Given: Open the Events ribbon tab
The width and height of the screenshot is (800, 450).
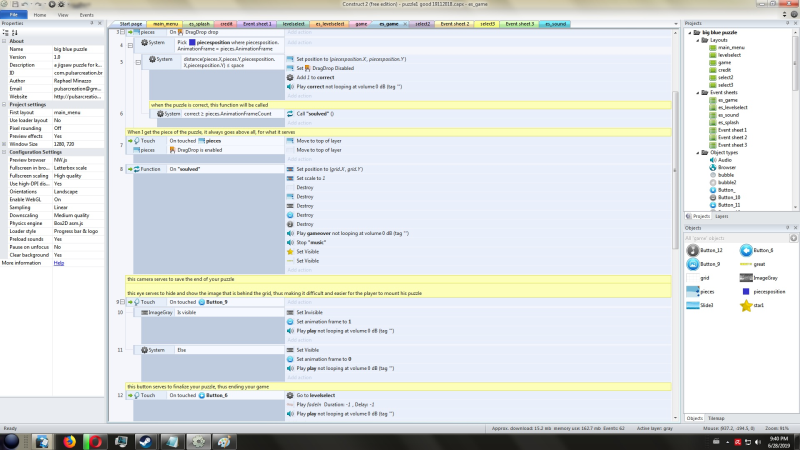Looking at the screenshot, I should [86, 15].
